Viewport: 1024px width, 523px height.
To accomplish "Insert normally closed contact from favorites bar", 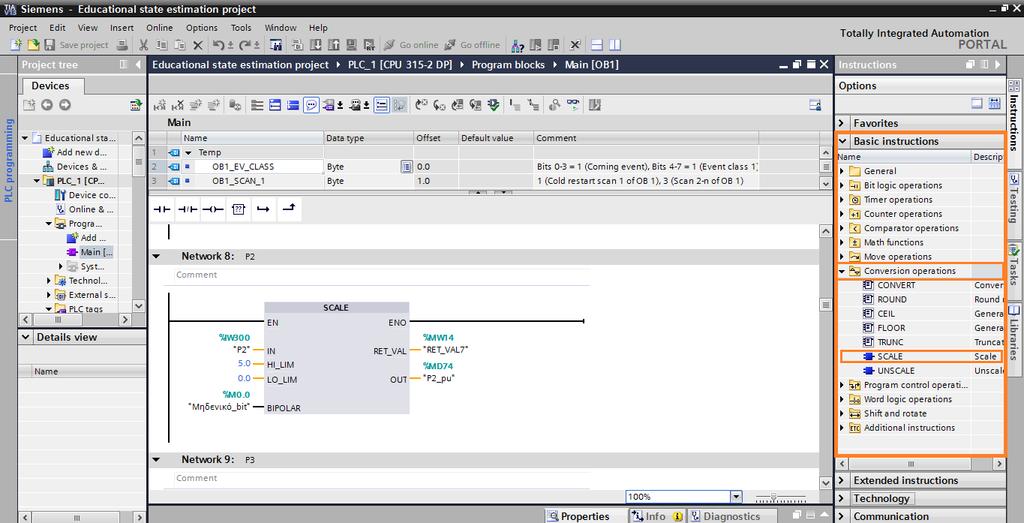I will click(x=187, y=210).
